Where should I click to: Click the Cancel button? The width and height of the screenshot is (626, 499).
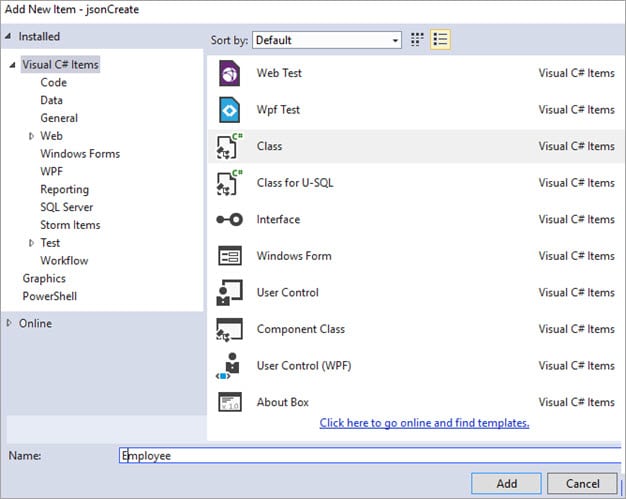[582, 483]
